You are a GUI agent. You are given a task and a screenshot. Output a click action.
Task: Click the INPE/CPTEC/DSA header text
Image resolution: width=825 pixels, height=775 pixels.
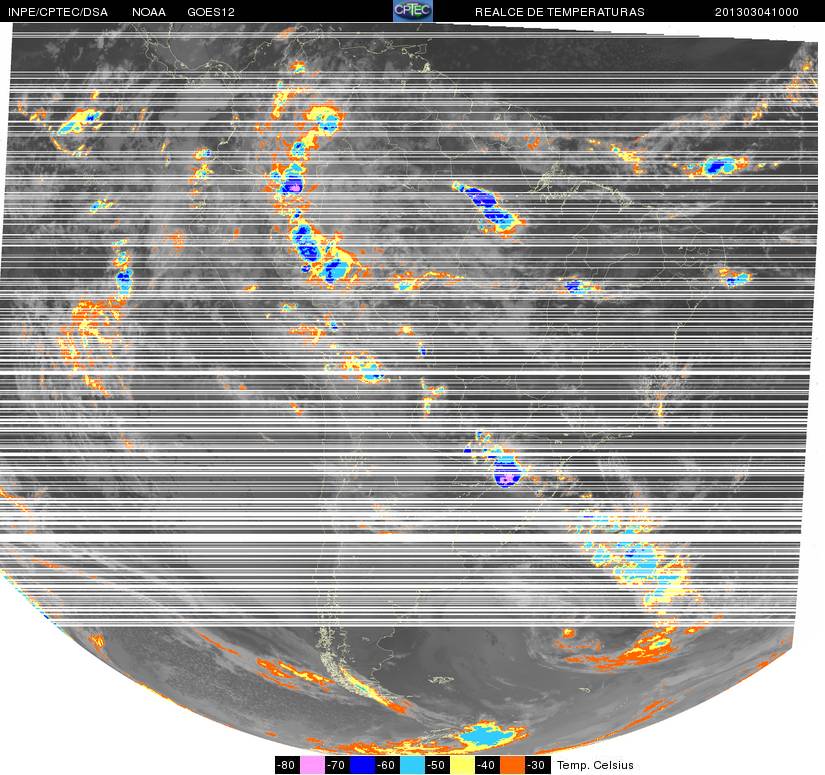tap(58, 12)
